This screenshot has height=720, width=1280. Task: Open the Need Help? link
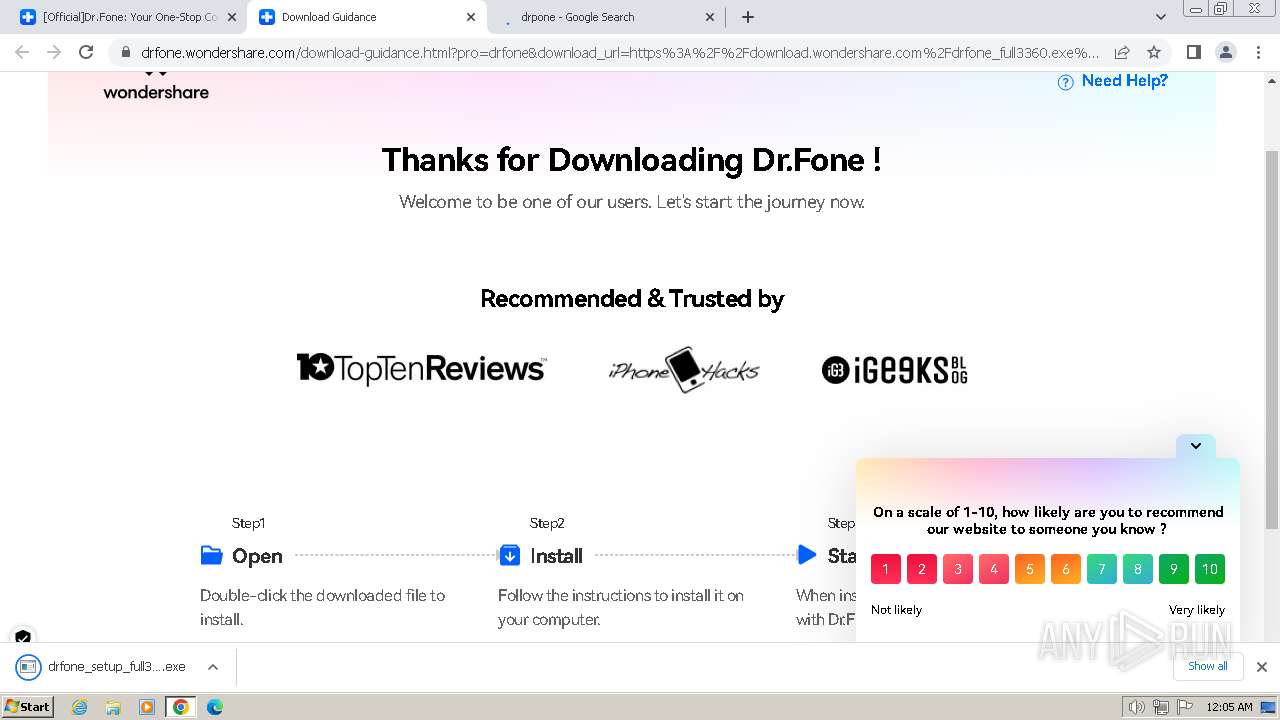(1124, 81)
